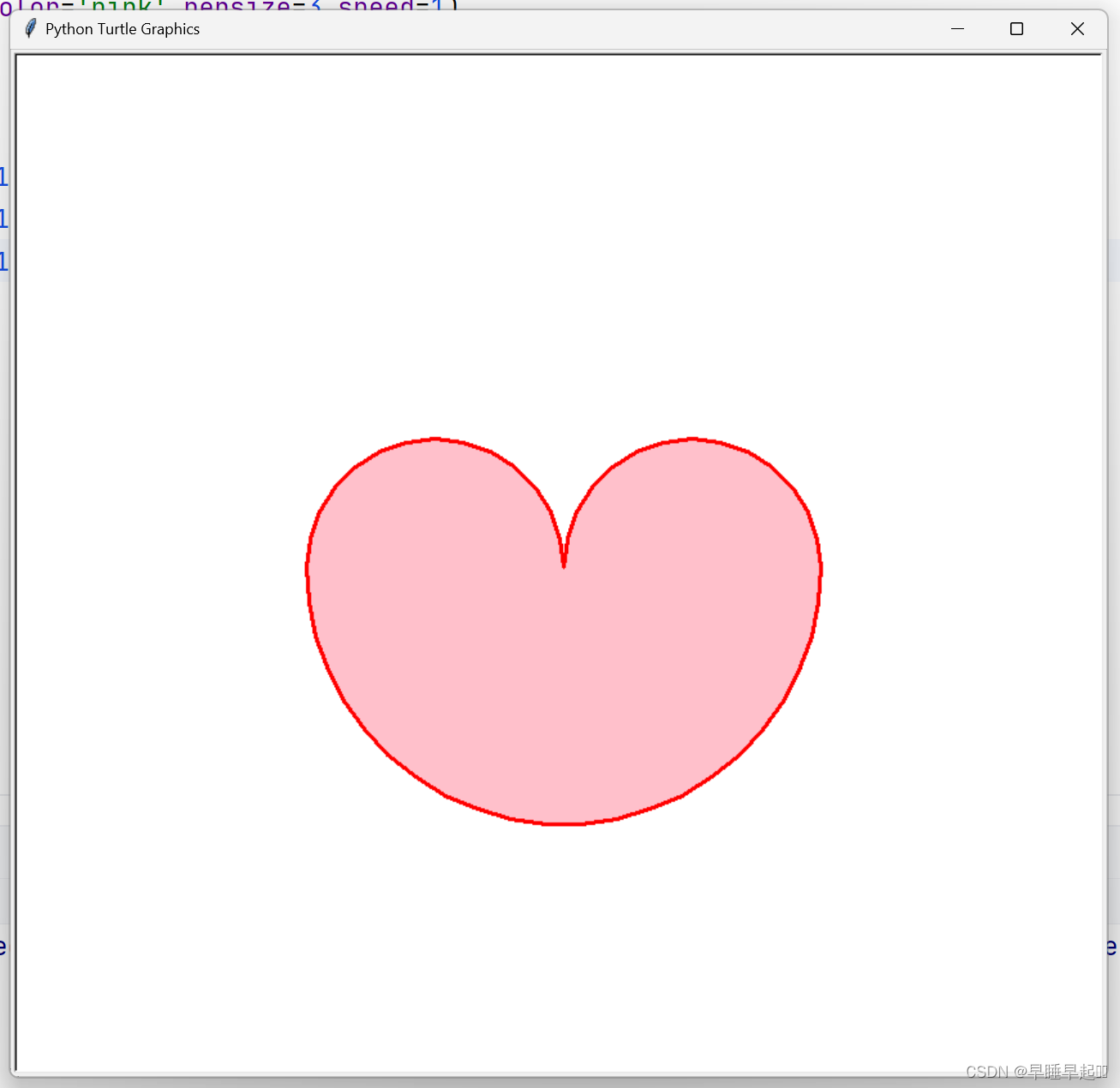Click the topmost line number in the background editor

point(3,176)
